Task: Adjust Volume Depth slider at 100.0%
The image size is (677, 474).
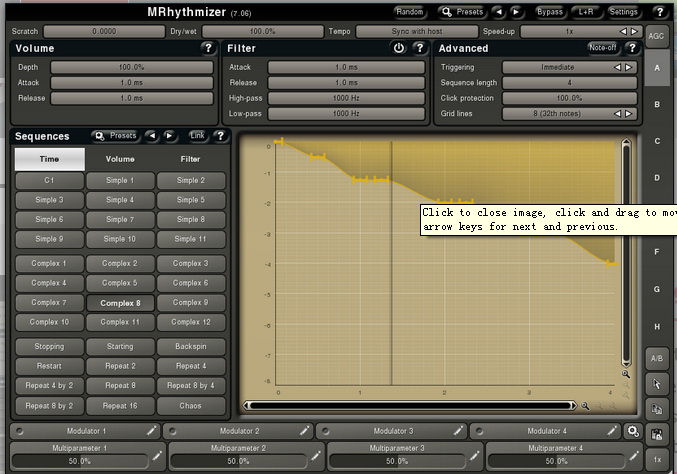Action: pos(132,67)
